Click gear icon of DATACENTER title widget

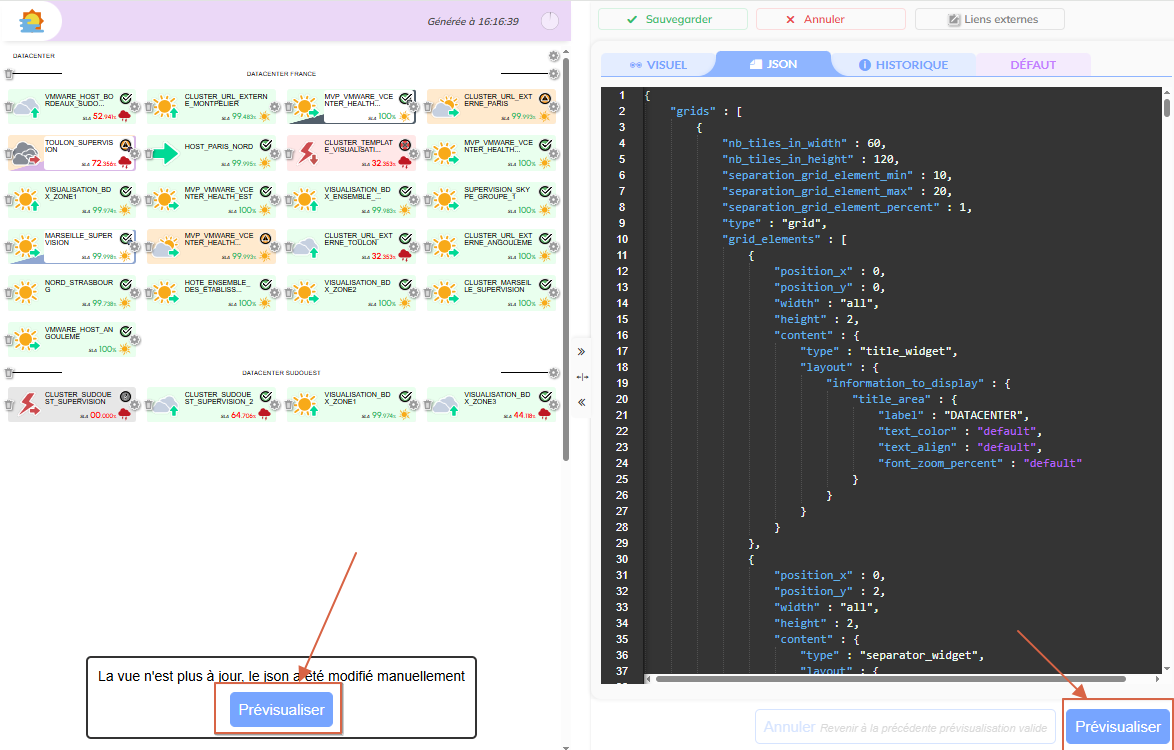click(x=554, y=56)
